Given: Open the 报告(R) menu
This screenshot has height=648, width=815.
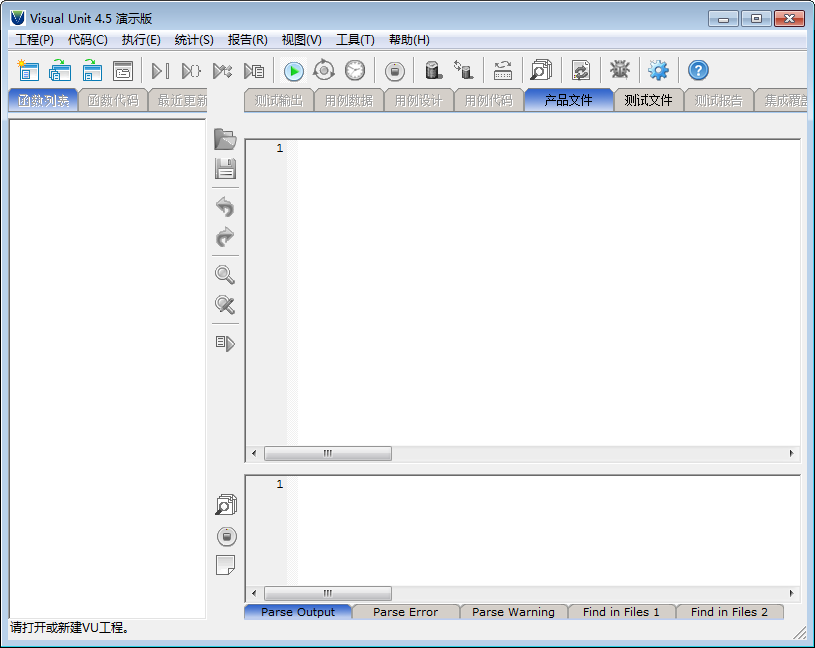Looking at the screenshot, I should [x=247, y=40].
